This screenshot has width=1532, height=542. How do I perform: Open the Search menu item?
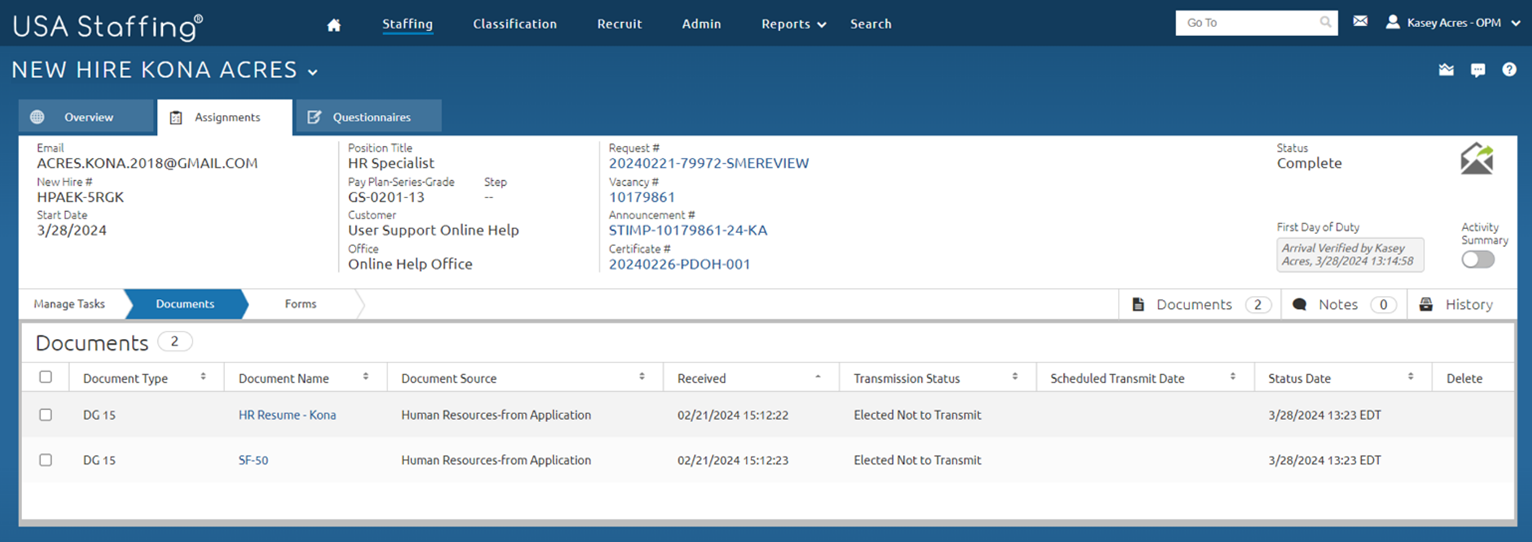click(x=871, y=24)
